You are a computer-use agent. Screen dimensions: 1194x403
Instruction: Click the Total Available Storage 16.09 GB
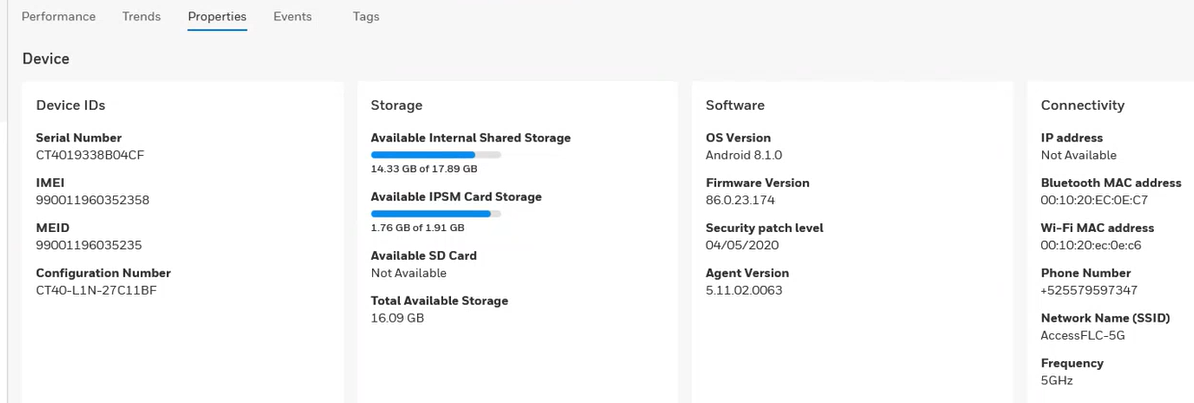point(397,318)
